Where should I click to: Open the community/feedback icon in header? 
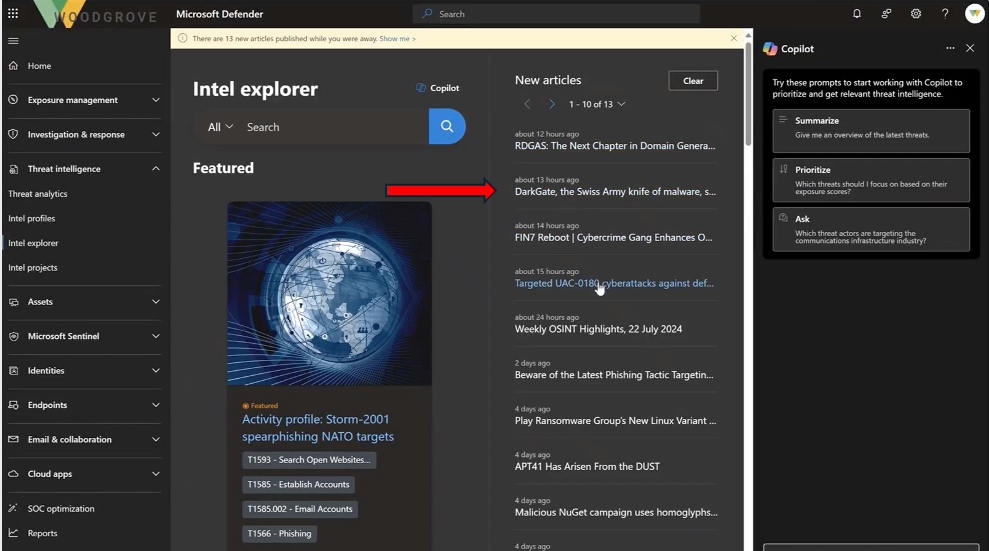point(886,13)
